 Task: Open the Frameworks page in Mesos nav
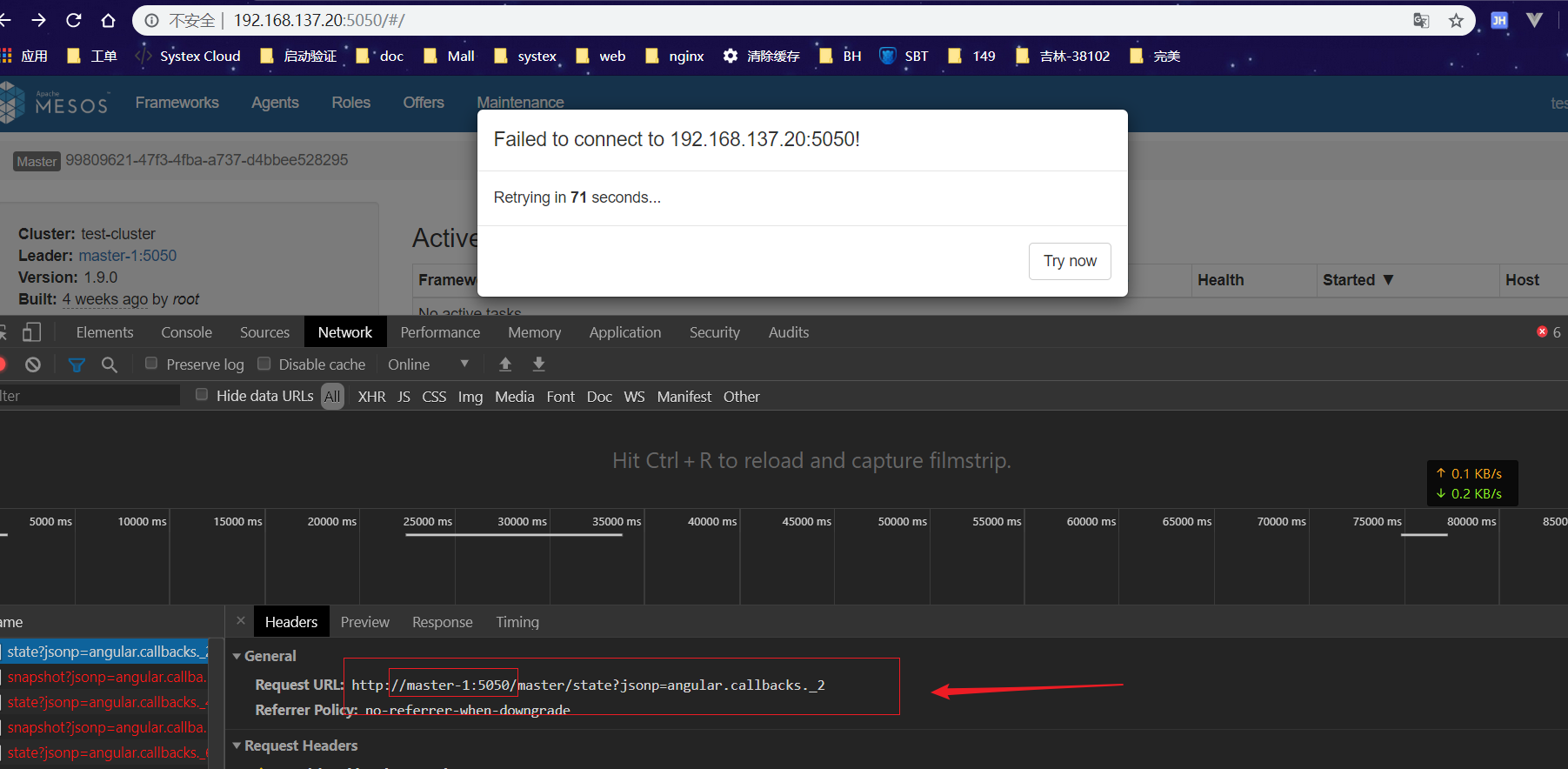[x=177, y=103]
